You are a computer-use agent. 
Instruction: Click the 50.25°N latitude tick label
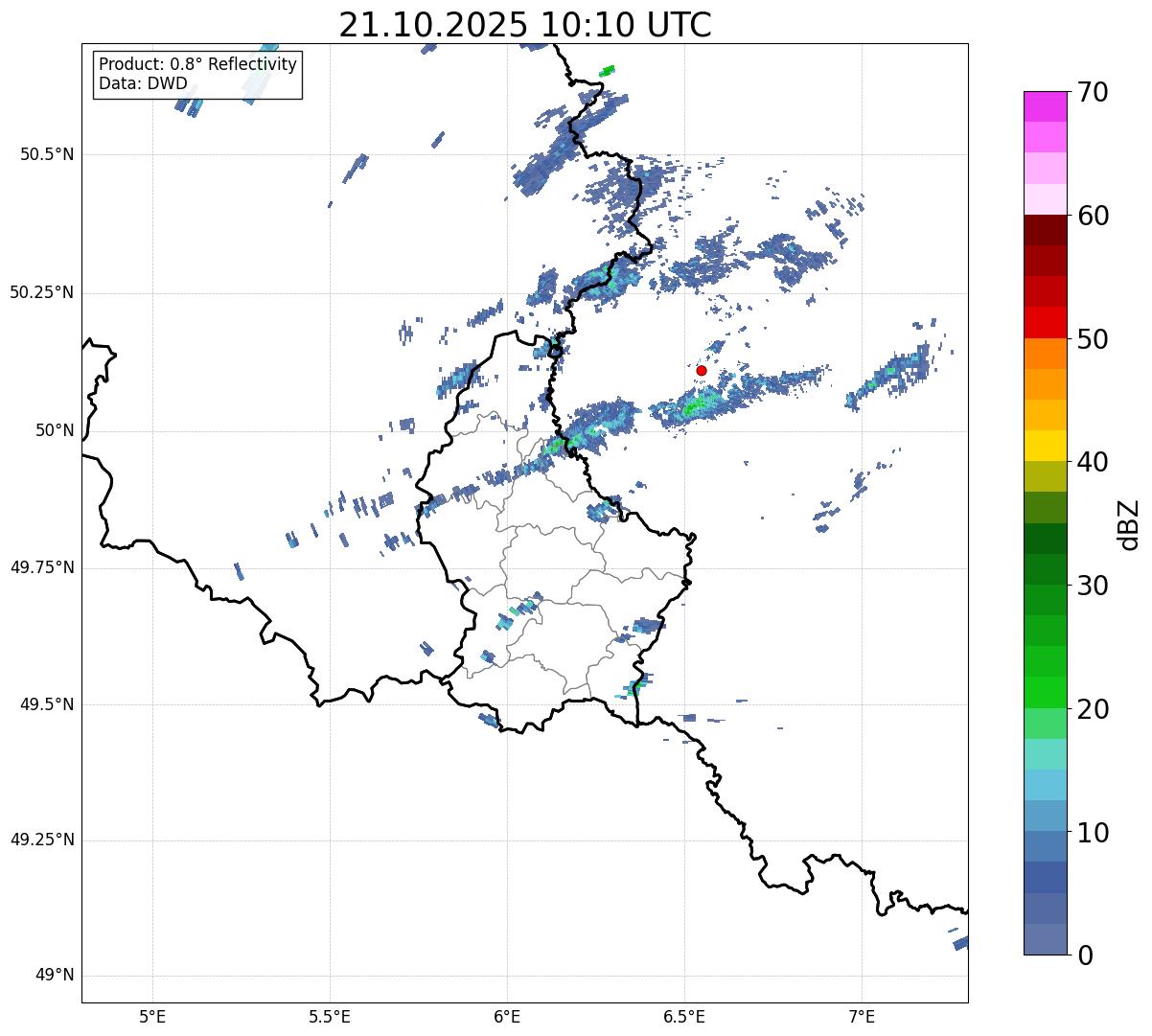(x=41, y=292)
